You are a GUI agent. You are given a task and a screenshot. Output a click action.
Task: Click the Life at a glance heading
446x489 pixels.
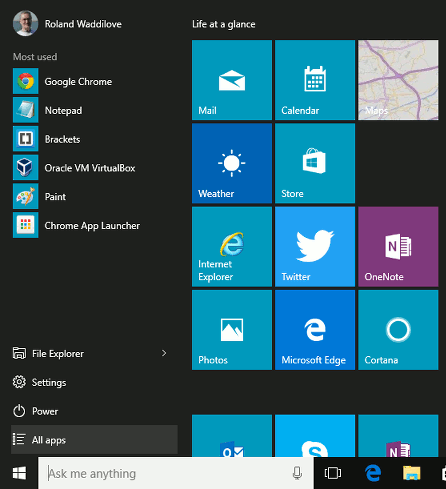[224, 24]
